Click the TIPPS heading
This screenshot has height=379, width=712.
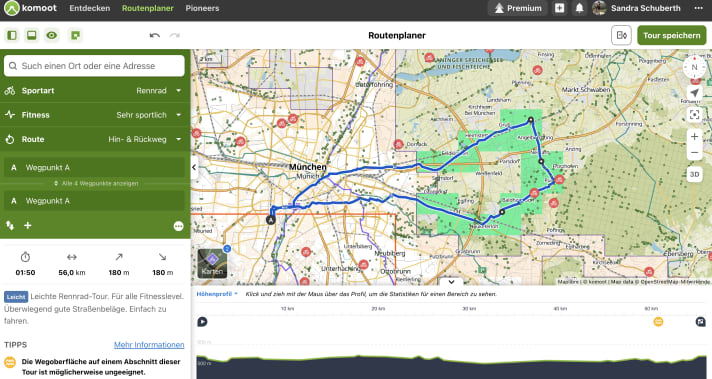15,345
